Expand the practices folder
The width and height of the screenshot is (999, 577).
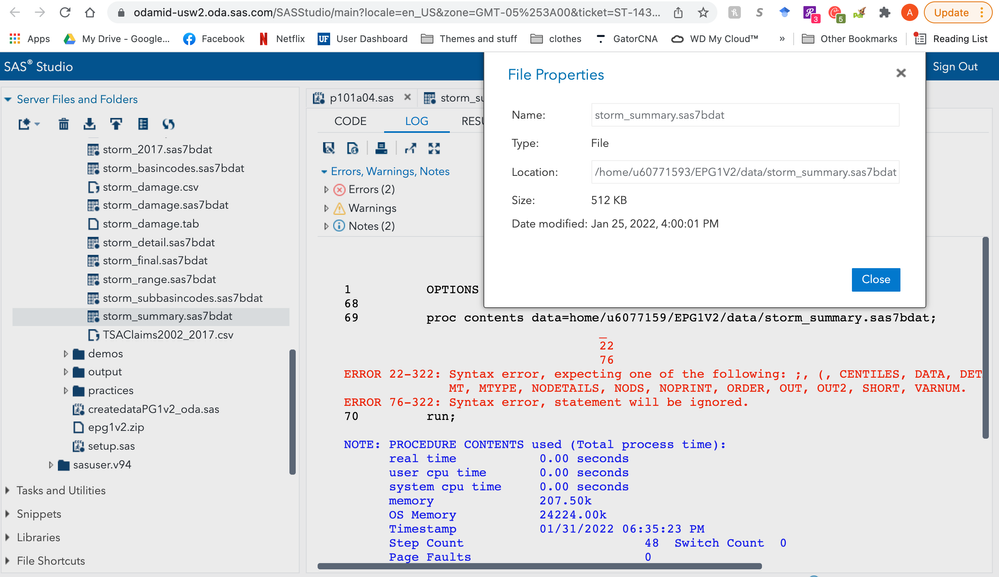pos(66,391)
